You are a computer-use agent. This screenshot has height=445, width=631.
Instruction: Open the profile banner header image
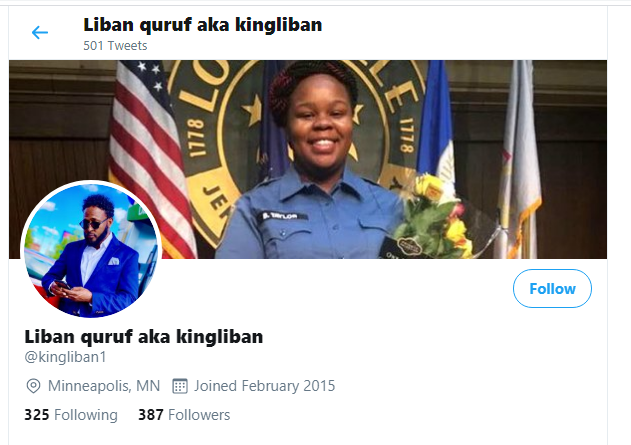click(x=308, y=159)
